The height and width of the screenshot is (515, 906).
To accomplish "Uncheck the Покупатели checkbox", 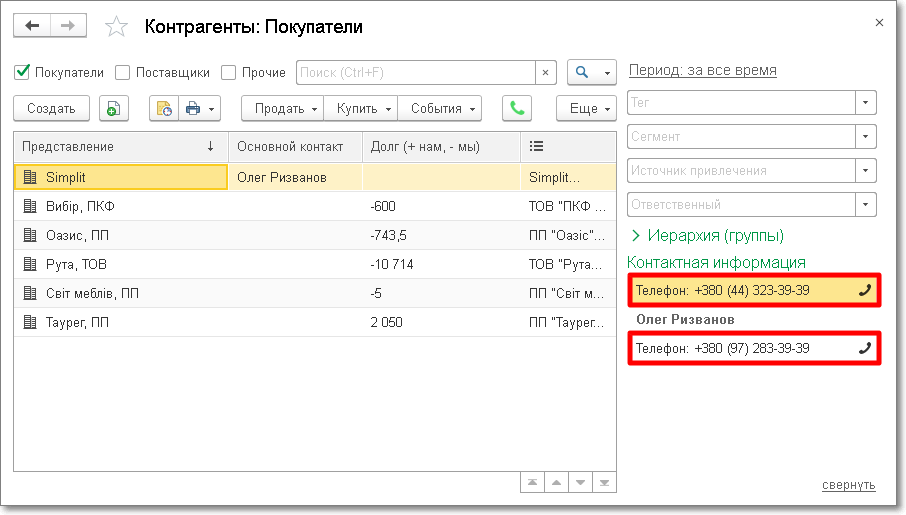I will pyautogui.click(x=22, y=72).
